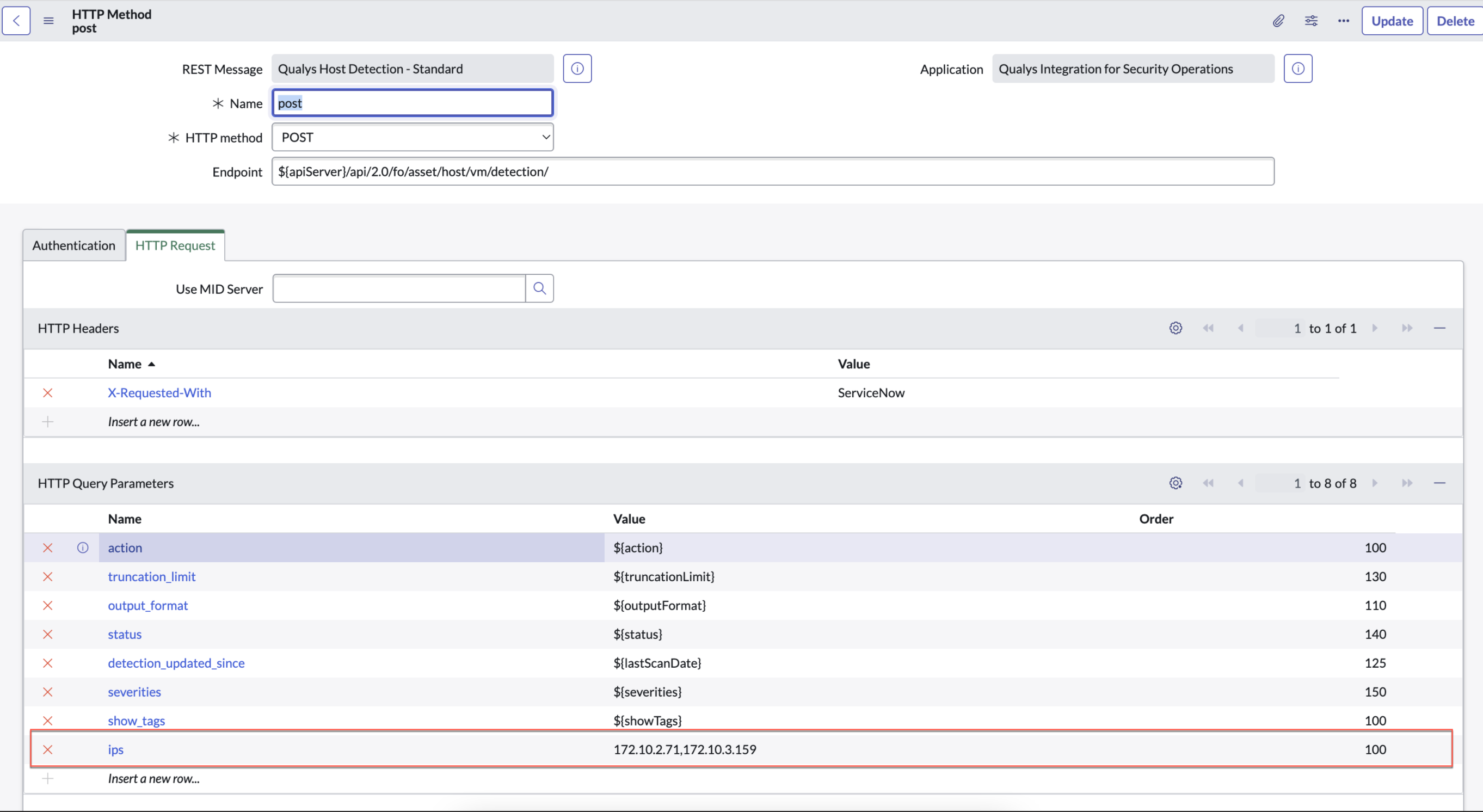
Task: Go to last page of HTTP Headers
Action: (x=1407, y=328)
